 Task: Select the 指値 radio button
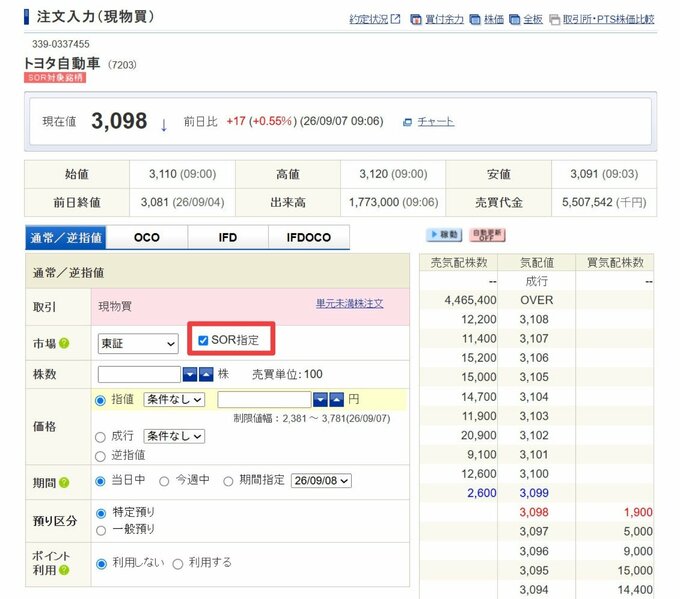coord(100,400)
